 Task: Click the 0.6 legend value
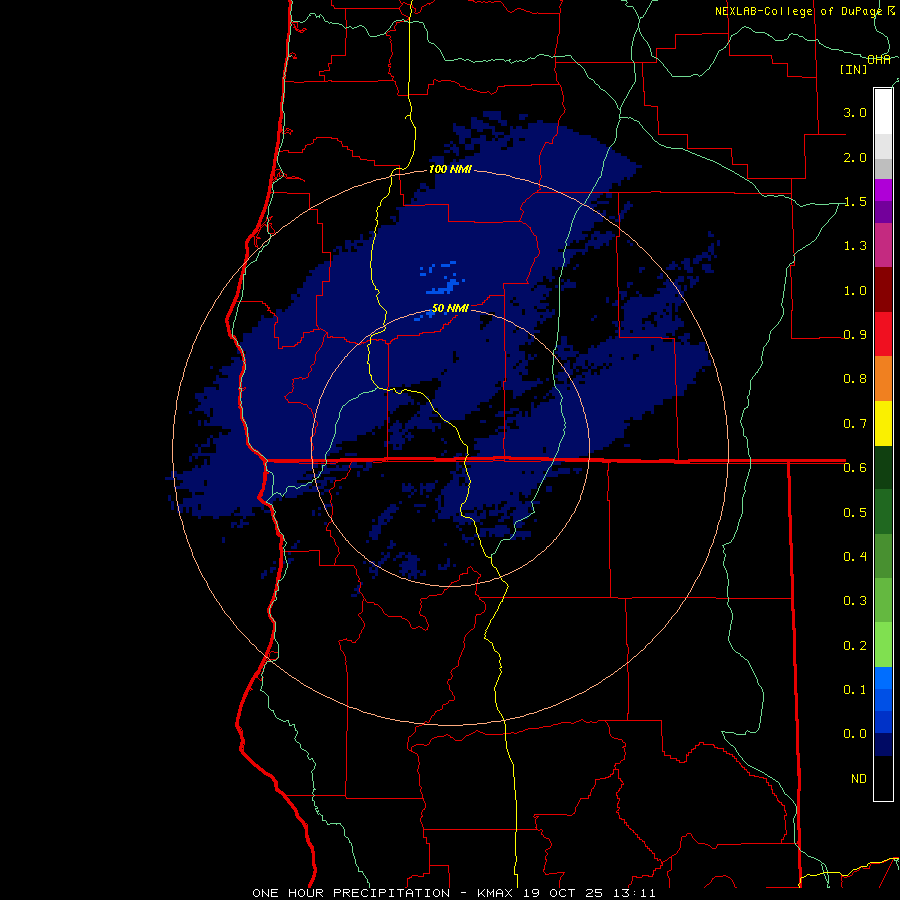click(855, 468)
